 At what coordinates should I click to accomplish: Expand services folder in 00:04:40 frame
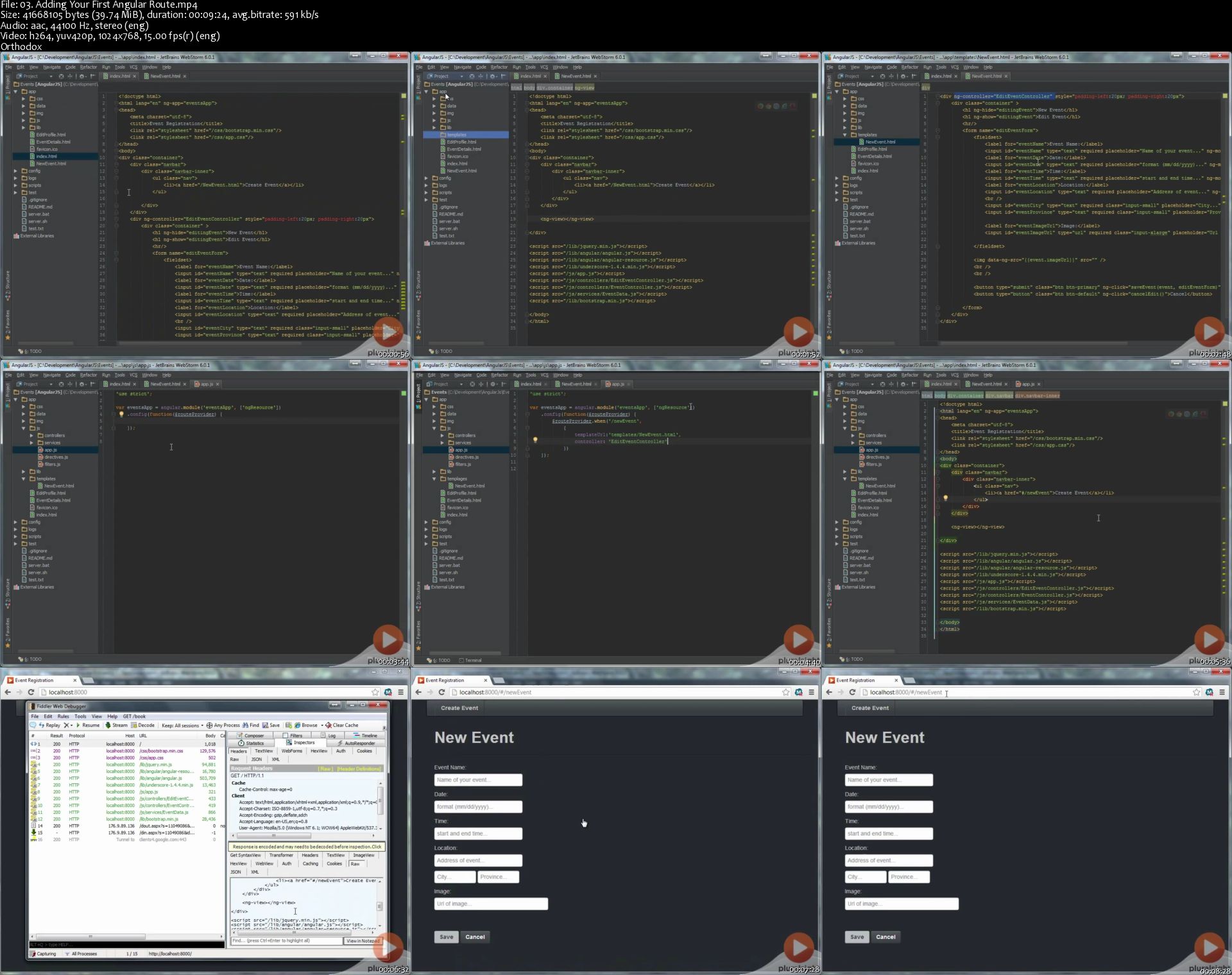[442, 443]
